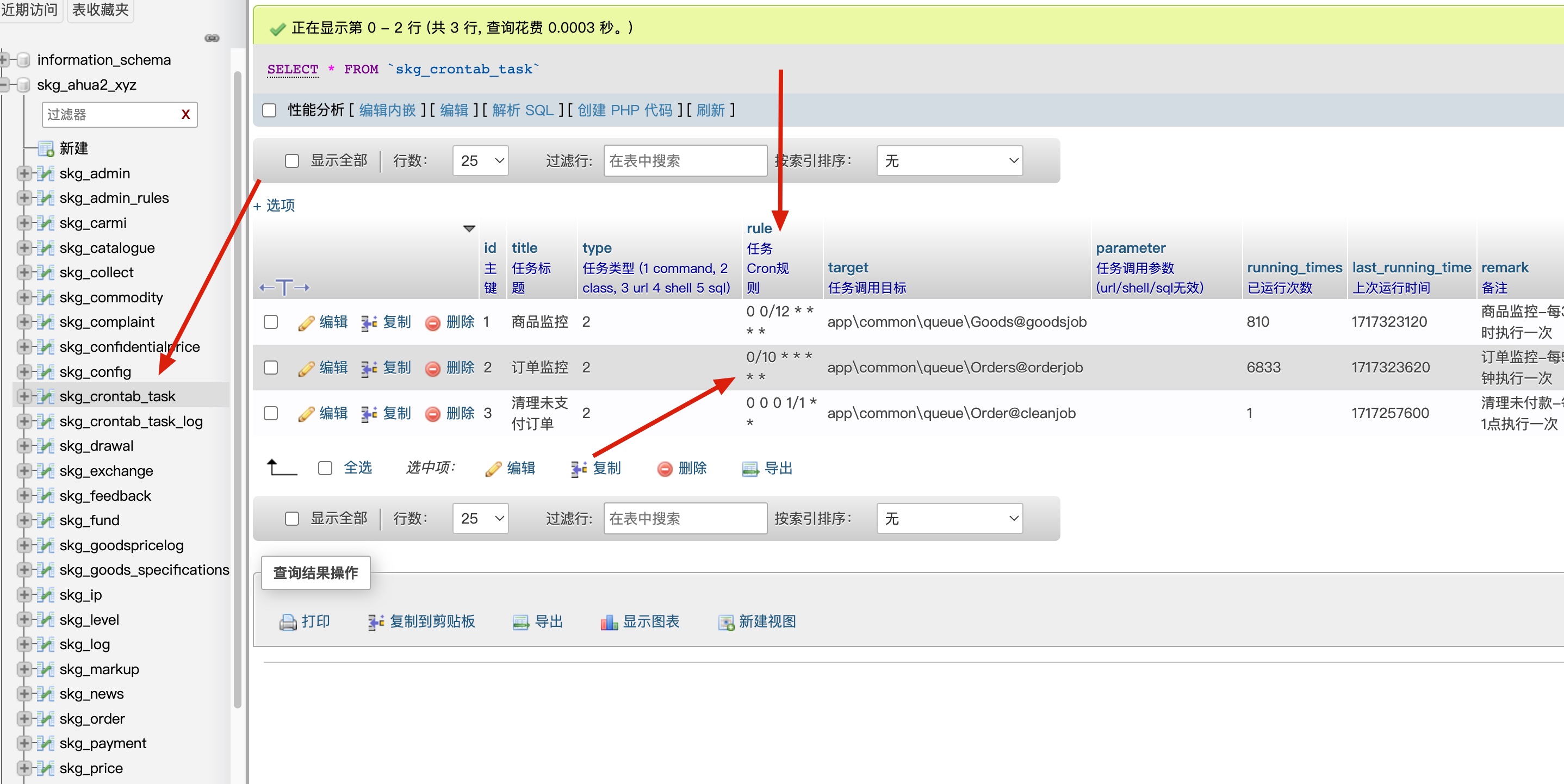Check the row checkbox for 商品监控

coord(271,322)
